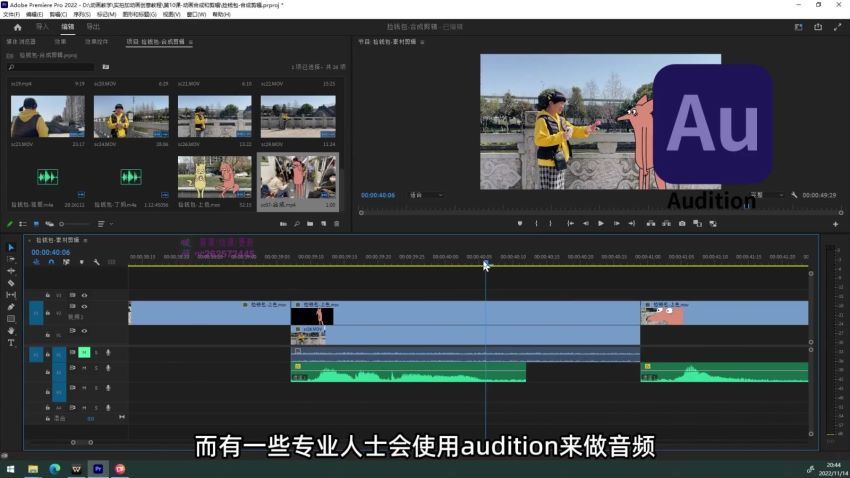Solo the A1 audio track
The height and width of the screenshot is (478, 850).
tap(96, 353)
